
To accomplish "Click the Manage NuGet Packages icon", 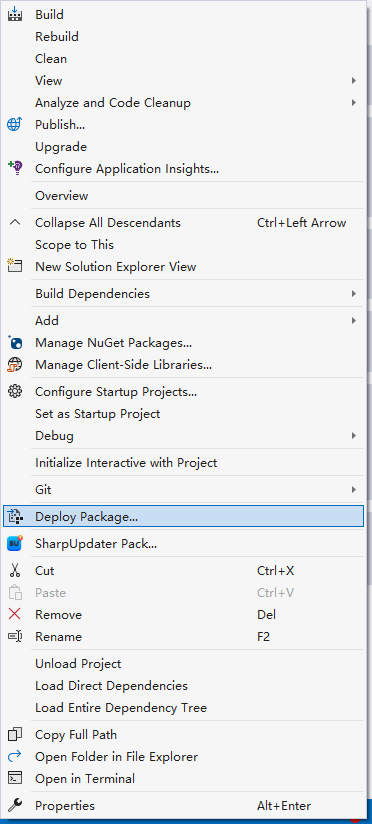I will coord(15,343).
